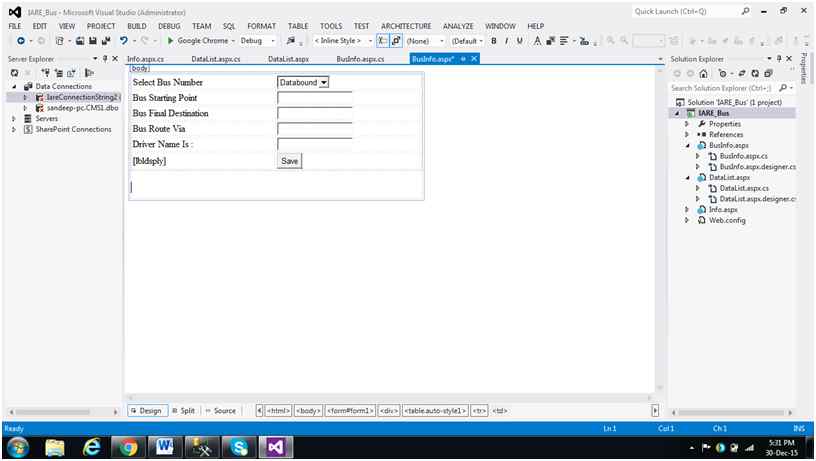This screenshot has width=816, height=461.
Task: Switch to Source view
Action: (x=221, y=411)
